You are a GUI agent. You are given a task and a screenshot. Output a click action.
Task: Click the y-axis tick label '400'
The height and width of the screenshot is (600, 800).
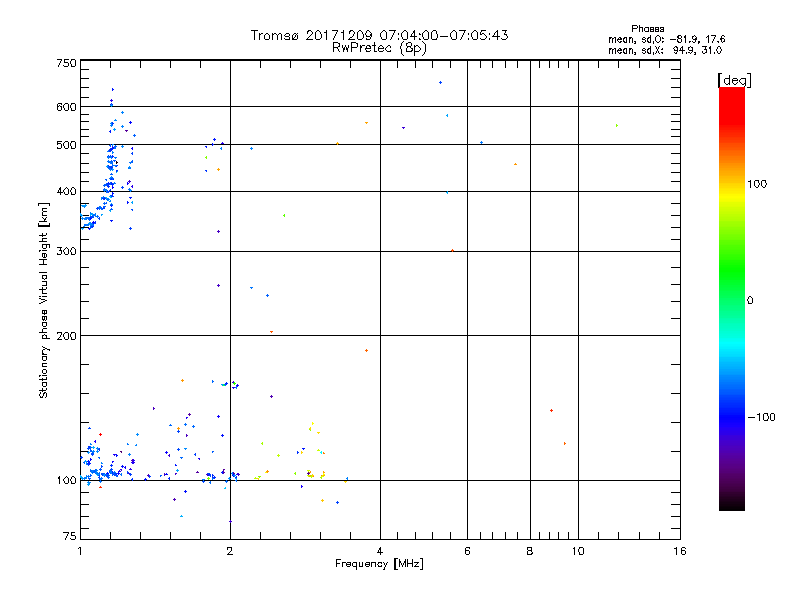(66, 191)
